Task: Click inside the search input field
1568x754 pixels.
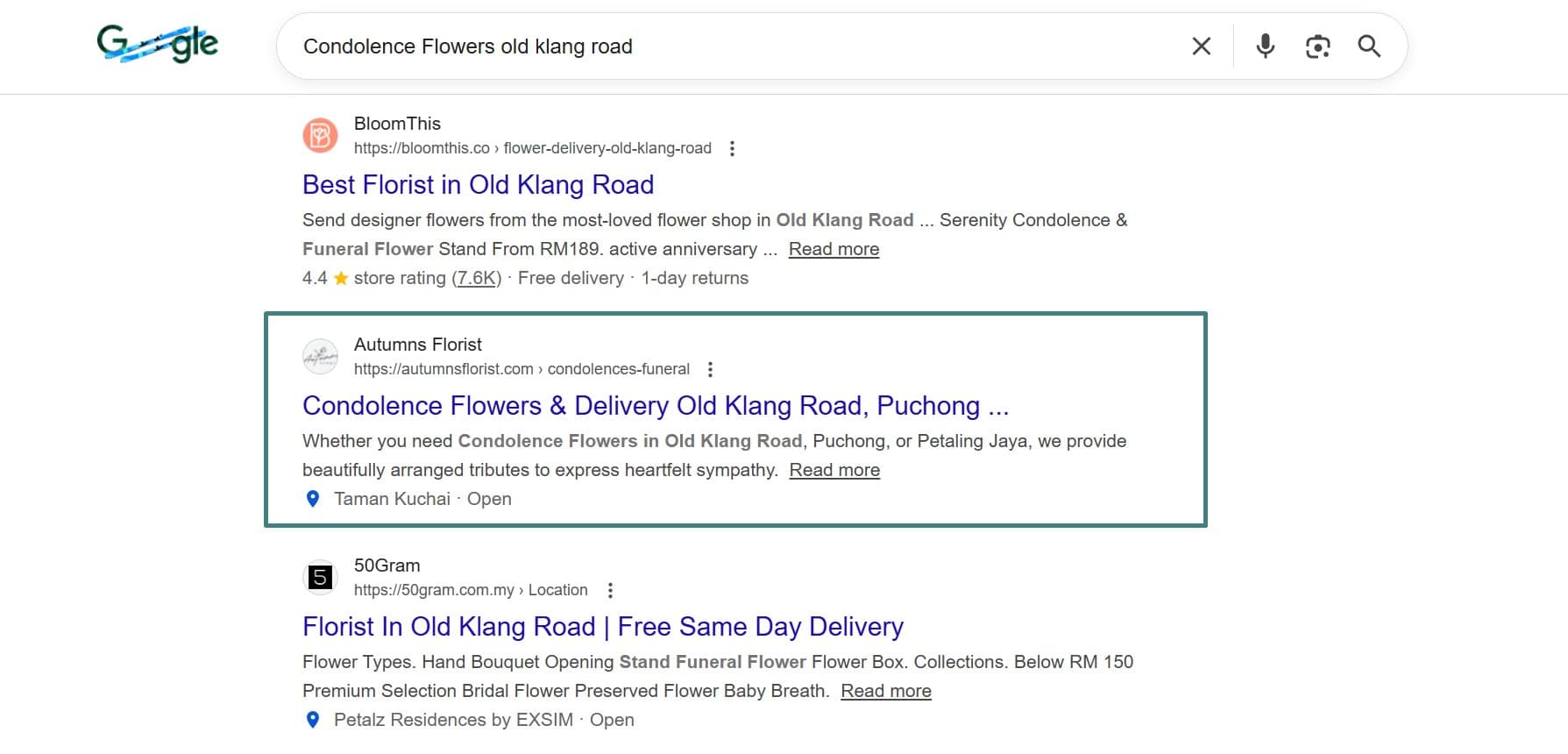Action: coord(614,46)
